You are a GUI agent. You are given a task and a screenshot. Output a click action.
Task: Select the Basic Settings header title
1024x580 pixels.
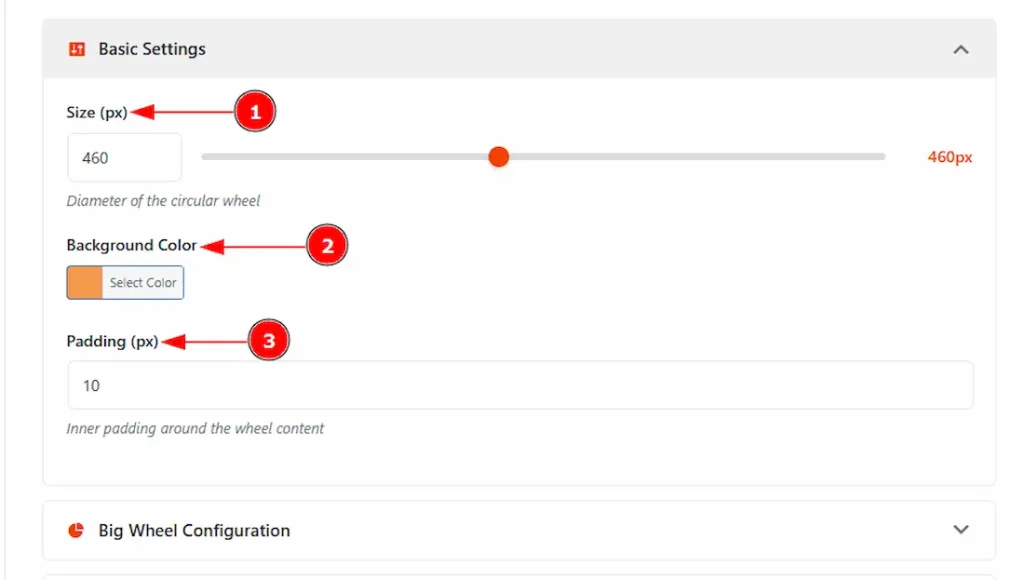(x=152, y=49)
